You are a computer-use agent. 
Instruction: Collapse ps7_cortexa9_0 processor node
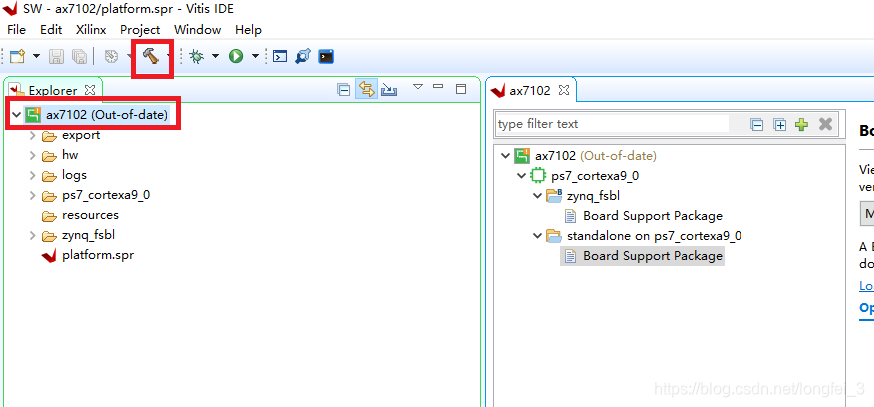521,176
